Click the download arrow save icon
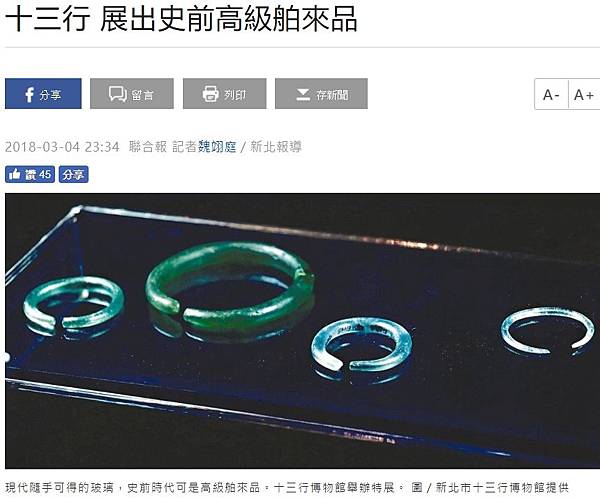Image resolution: width=600 pixels, height=498 pixels. [x=303, y=95]
